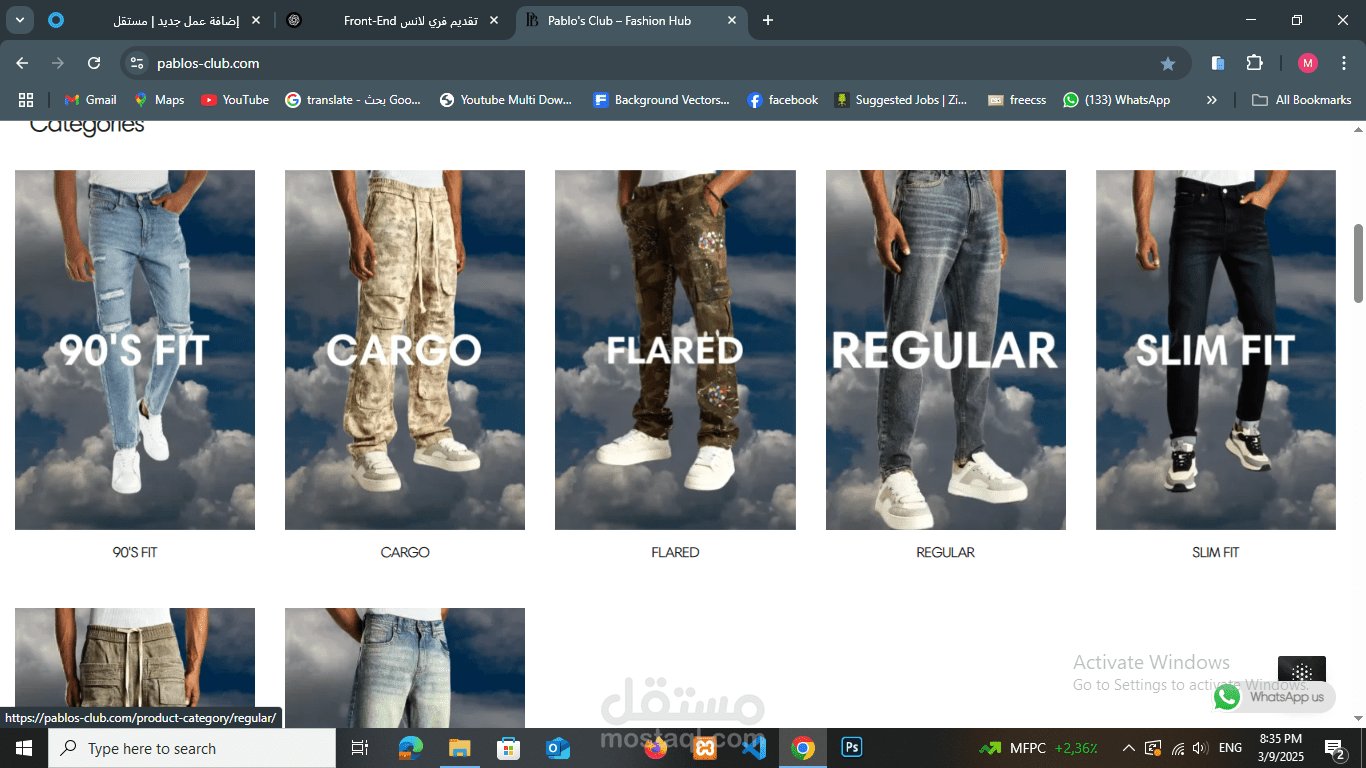The height and width of the screenshot is (768, 1366).
Task: Open the apps grid in bookmarks bar
Action: (x=26, y=100)
